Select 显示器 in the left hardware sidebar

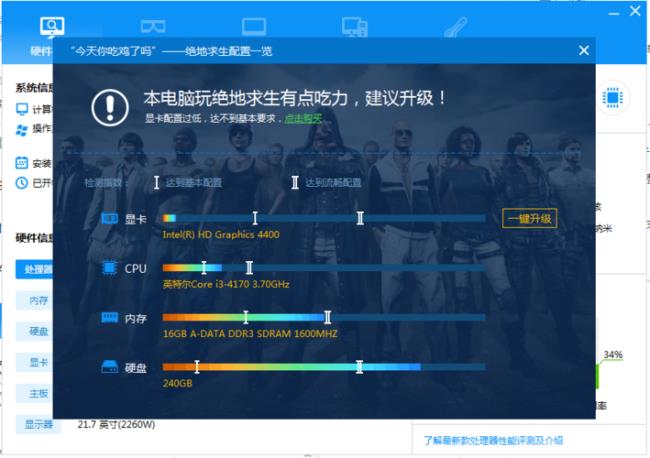[38, 424]
